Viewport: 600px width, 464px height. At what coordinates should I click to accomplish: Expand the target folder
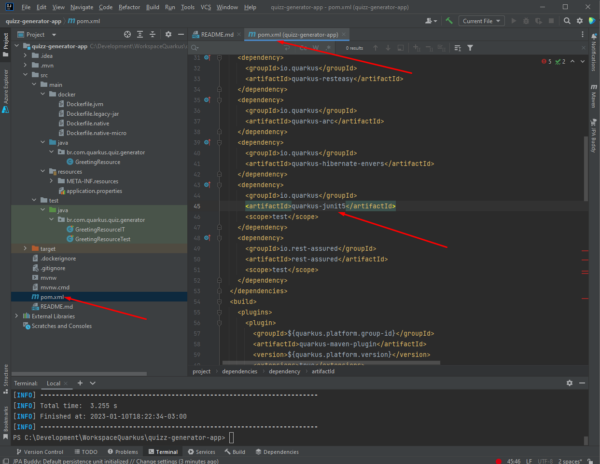click(x=25, y=249)
